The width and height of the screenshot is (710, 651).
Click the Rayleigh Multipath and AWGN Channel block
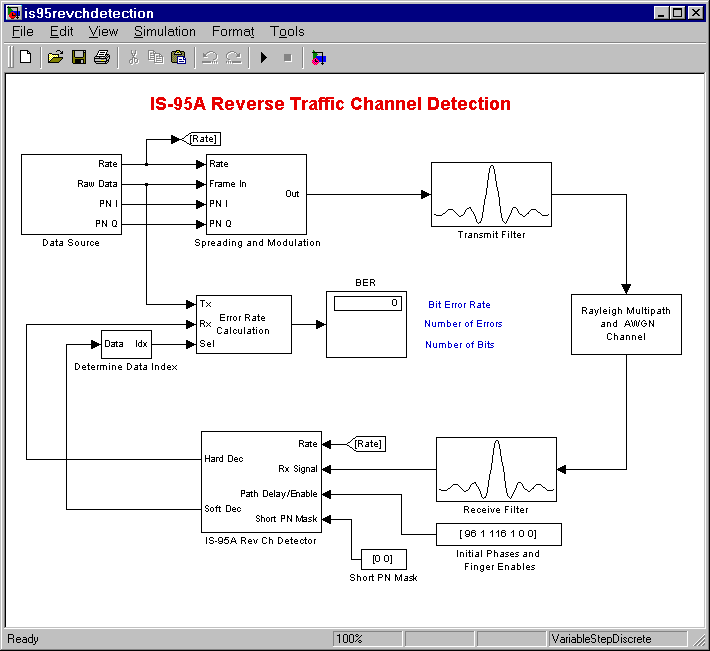(625, 324)
